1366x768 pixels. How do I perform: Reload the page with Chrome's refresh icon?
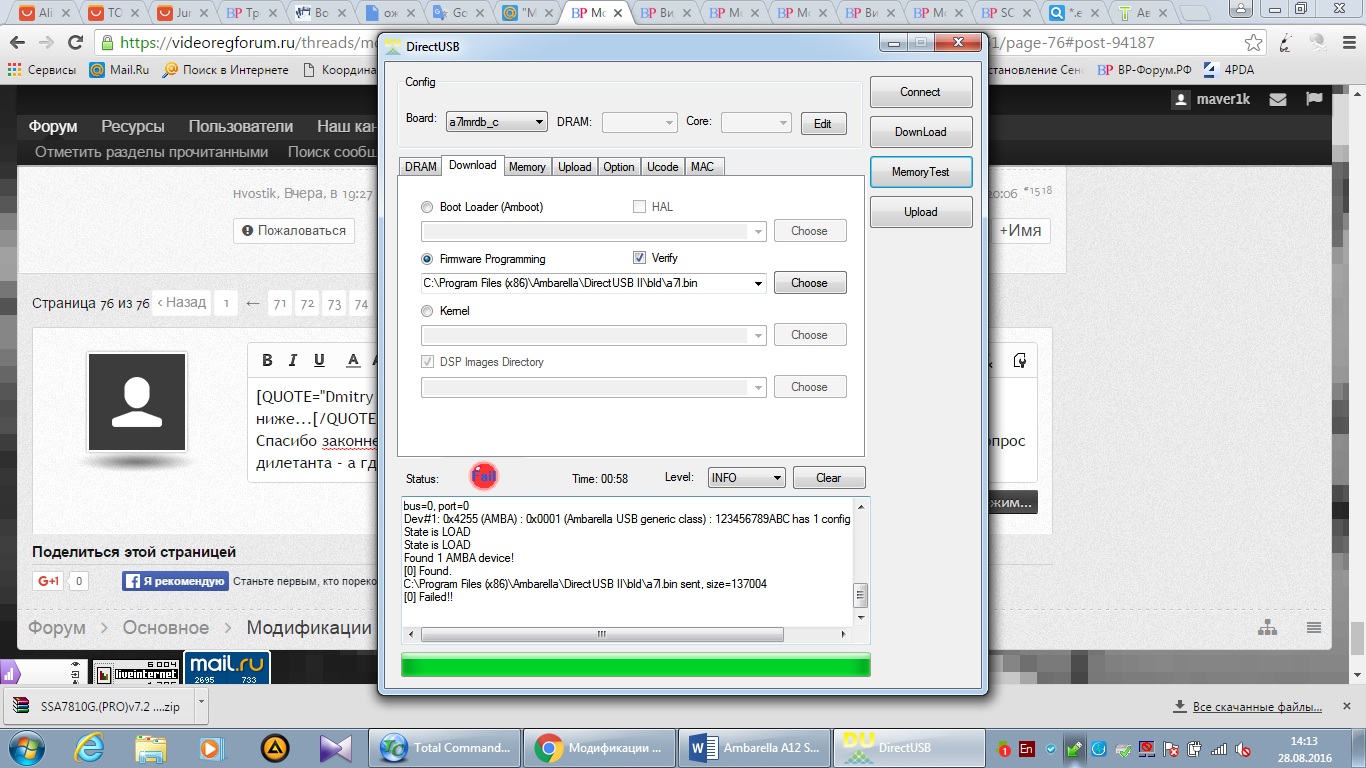pos(75,43)
